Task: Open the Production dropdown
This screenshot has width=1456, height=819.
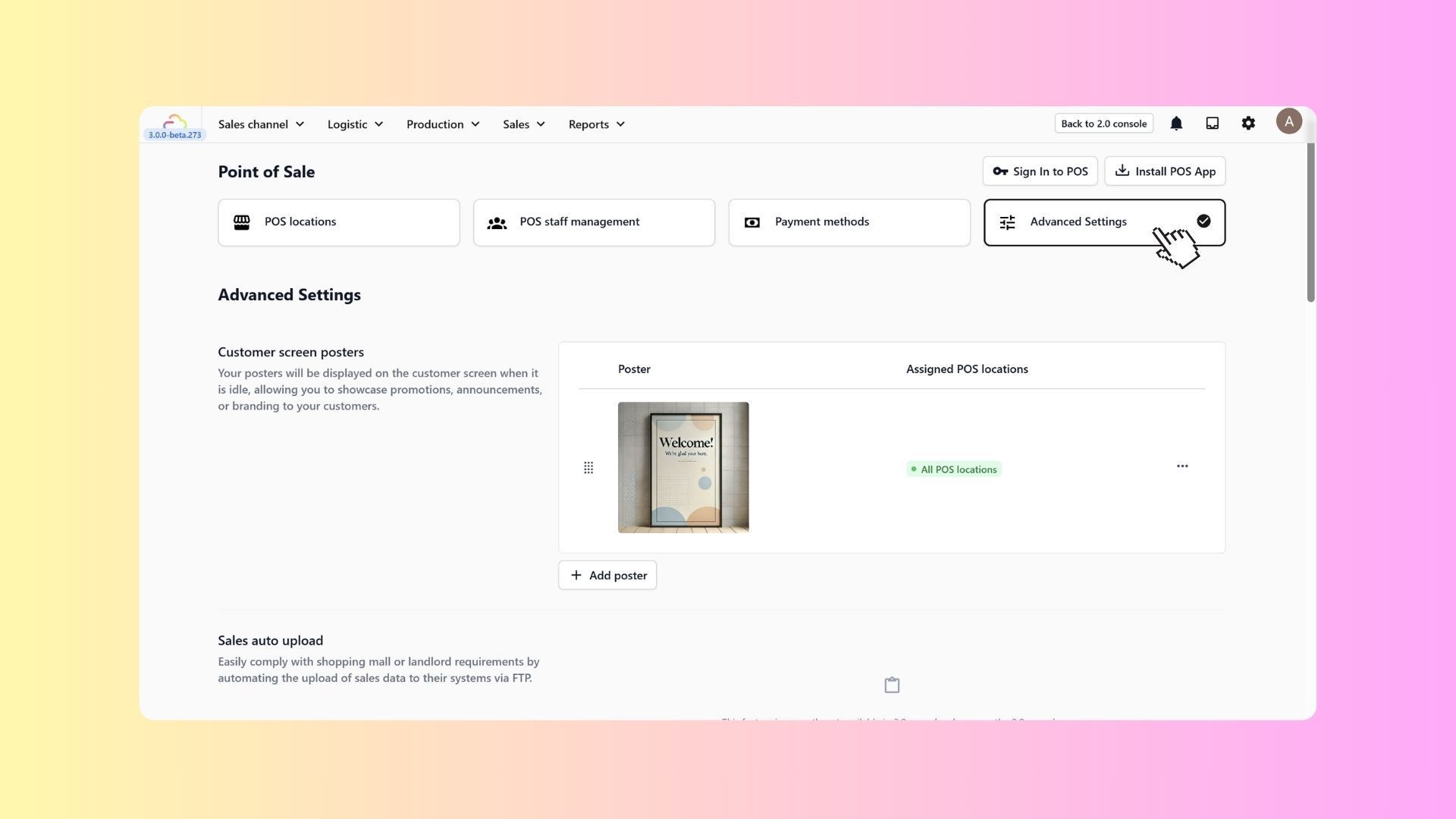Action: point(443,124)
